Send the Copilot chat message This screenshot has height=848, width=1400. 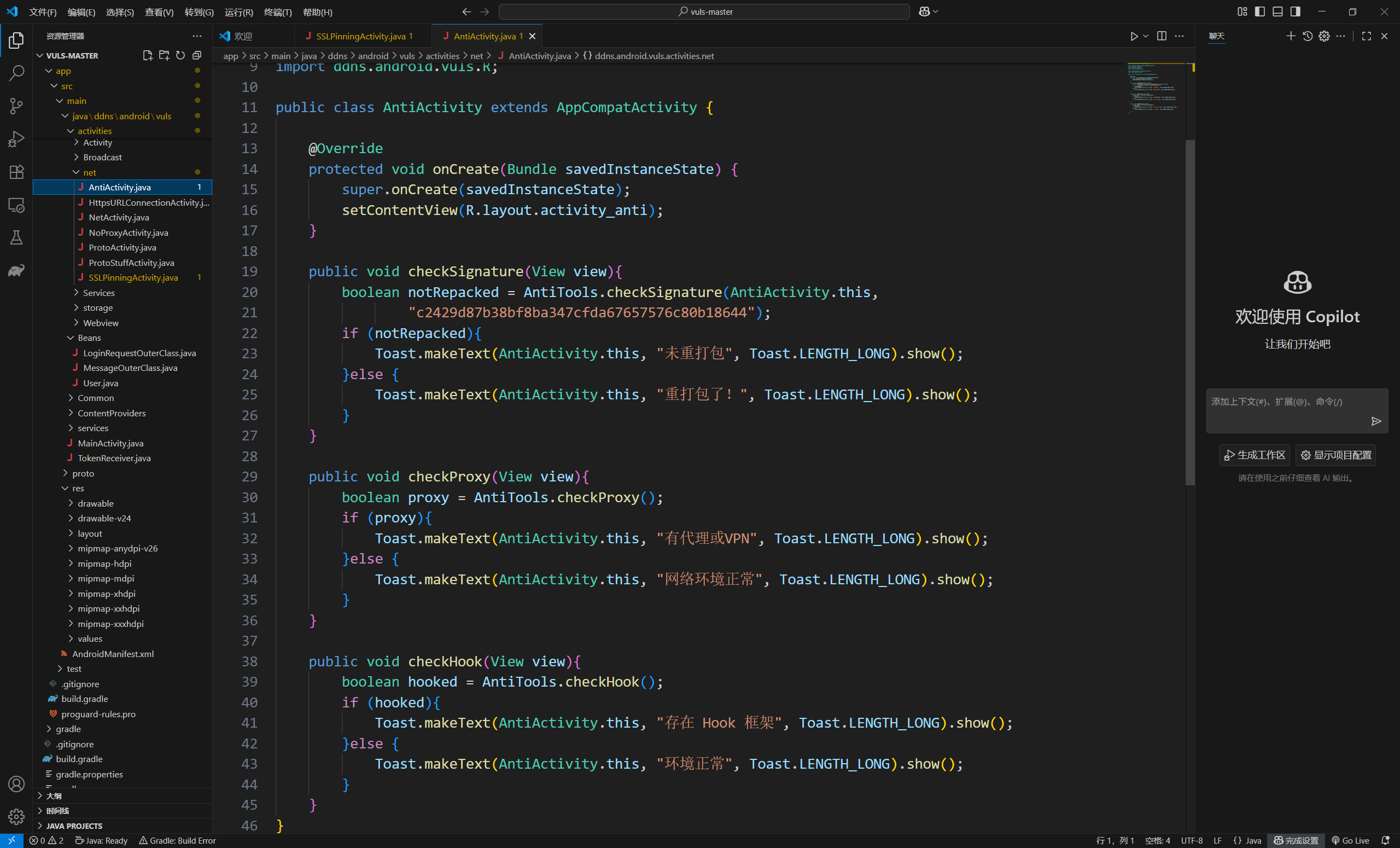click(x=1375, y=421)
